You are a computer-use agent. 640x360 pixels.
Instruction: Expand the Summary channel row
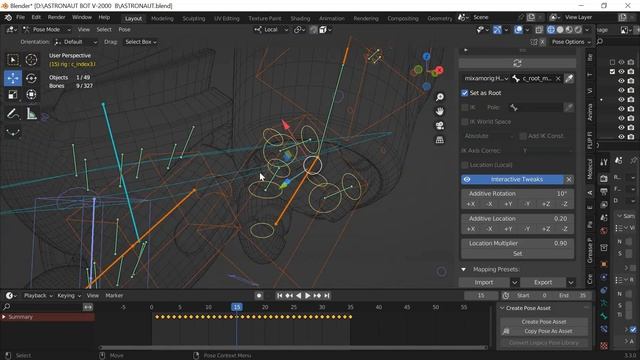pyautogui.click(x=4, y=317)
